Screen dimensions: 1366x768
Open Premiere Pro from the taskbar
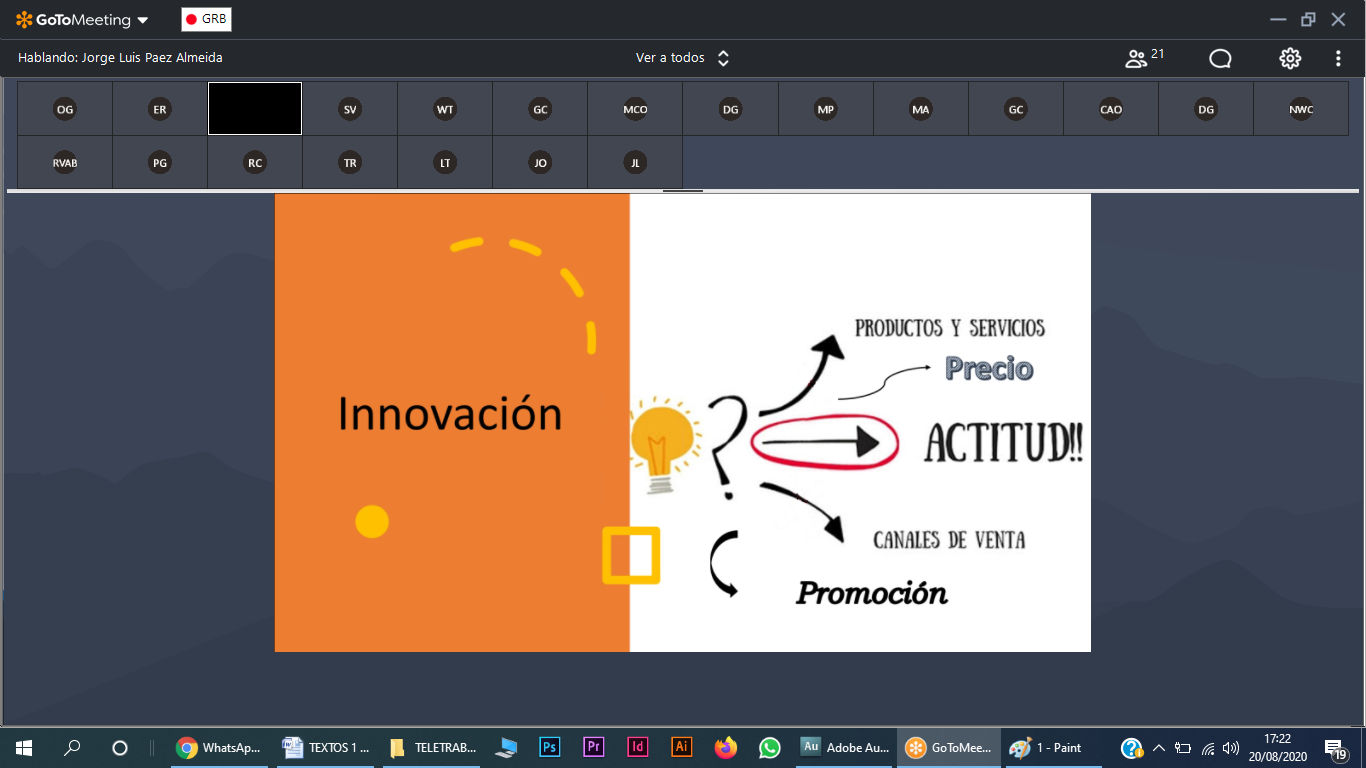(x=594, y=747)
